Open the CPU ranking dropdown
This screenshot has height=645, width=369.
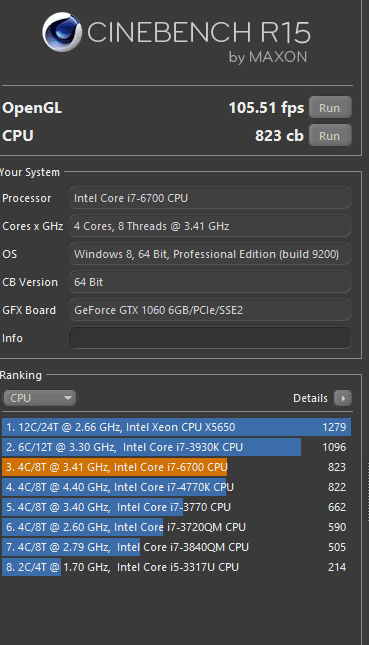pos(39,398)
